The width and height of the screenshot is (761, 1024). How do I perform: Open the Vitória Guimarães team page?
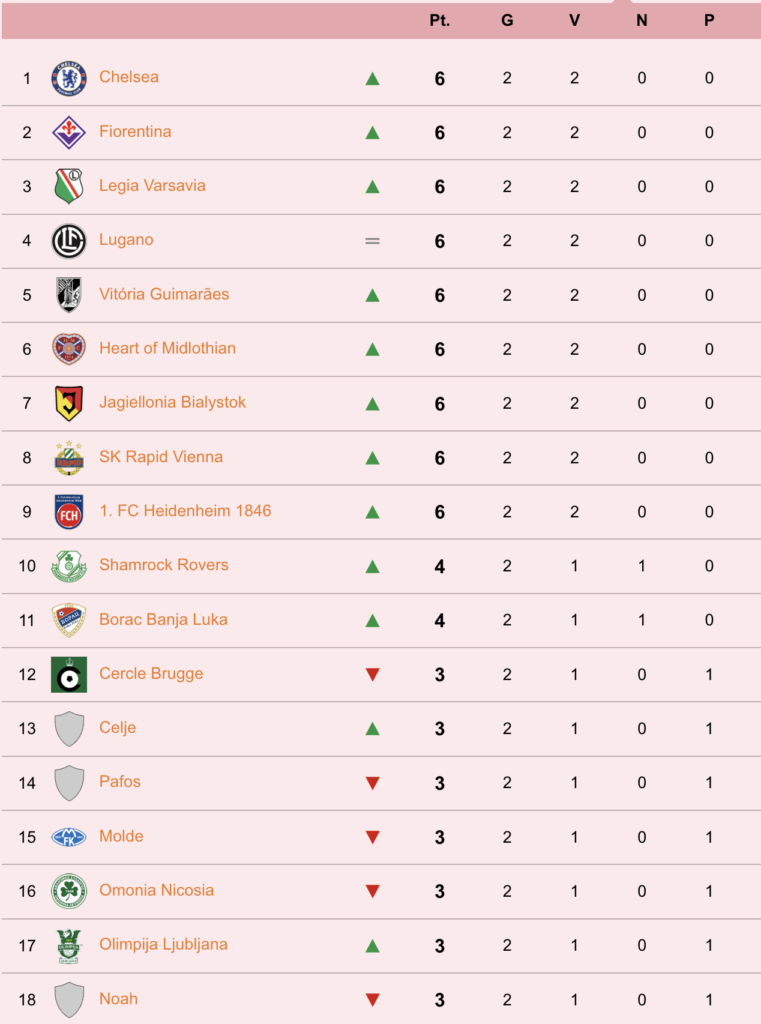pyautogui.click(x=164, y=294)
